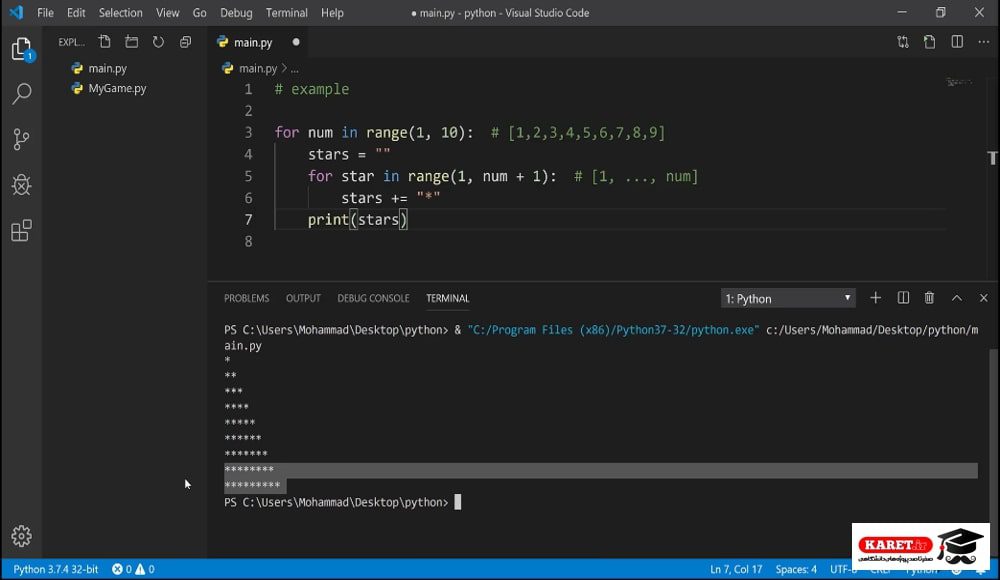Refresh the Explorer file list
This screenshot has width=1000, height=580.
pos(158,42)
